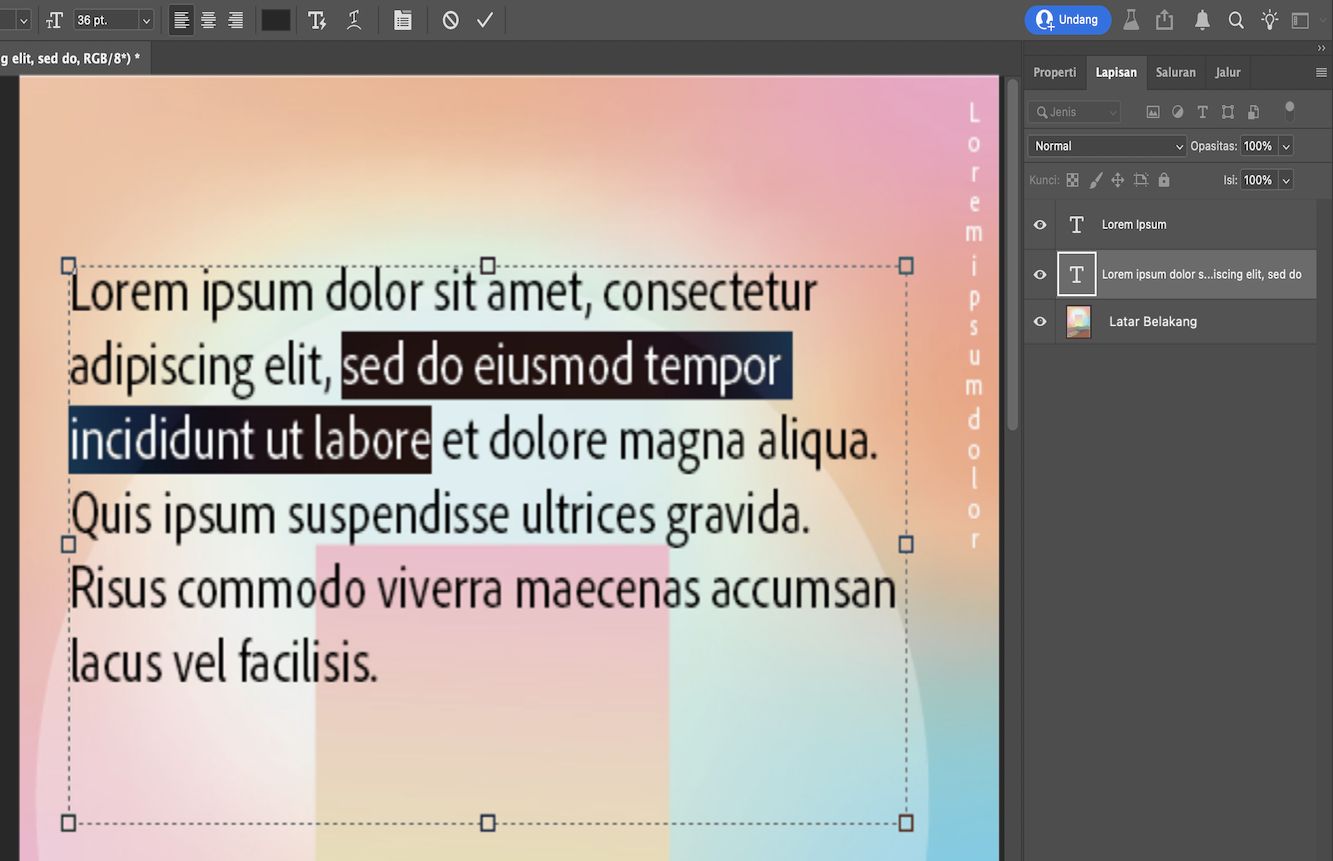The height and width of the screenshot is (861, 1333).
Task: Toggle visibility of the Lorem Ipsum layer
Action: click(x=1039, y=224)
